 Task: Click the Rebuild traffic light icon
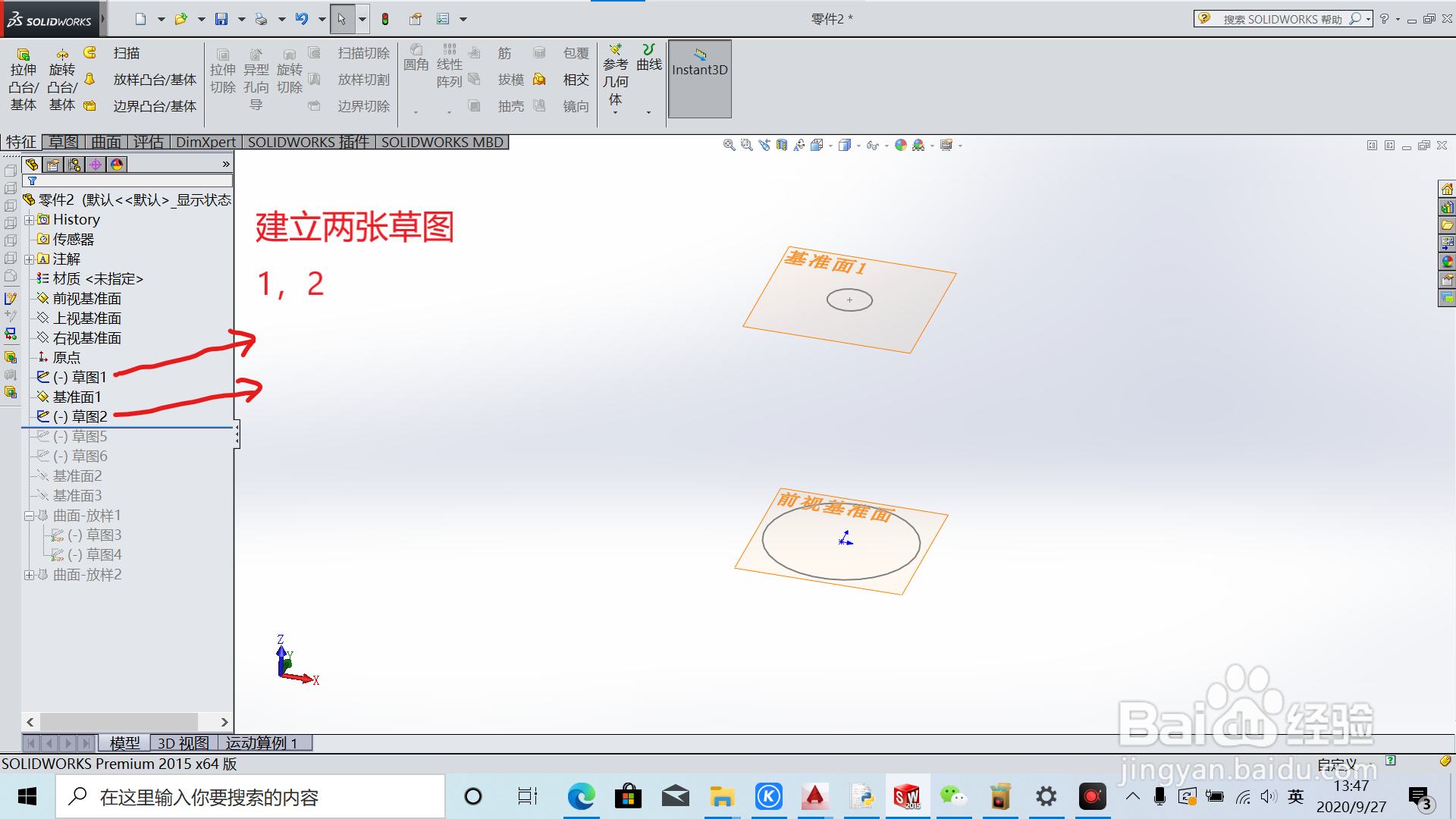coord(385,19)
